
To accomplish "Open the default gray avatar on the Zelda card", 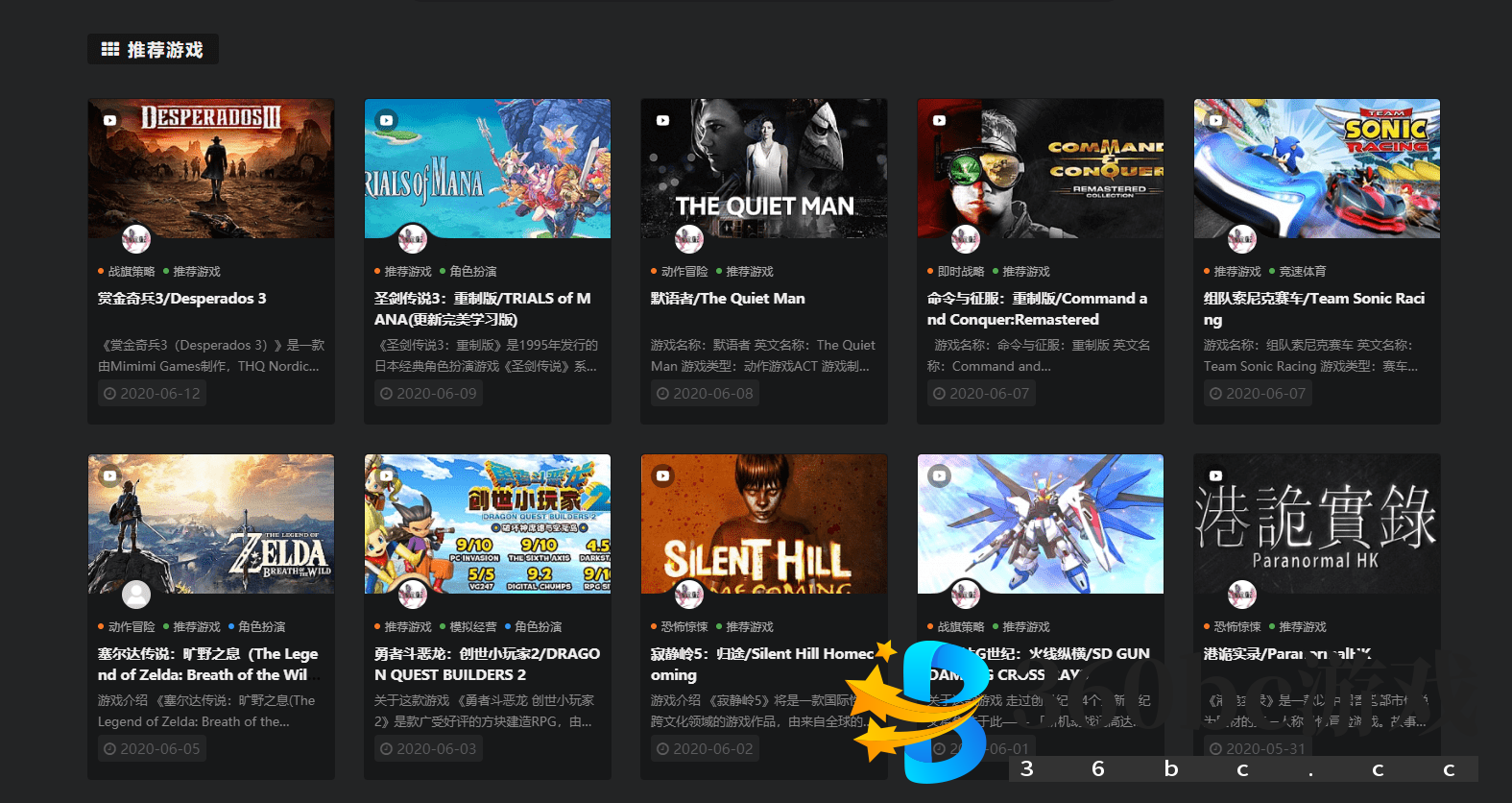I will pos(136,594).
